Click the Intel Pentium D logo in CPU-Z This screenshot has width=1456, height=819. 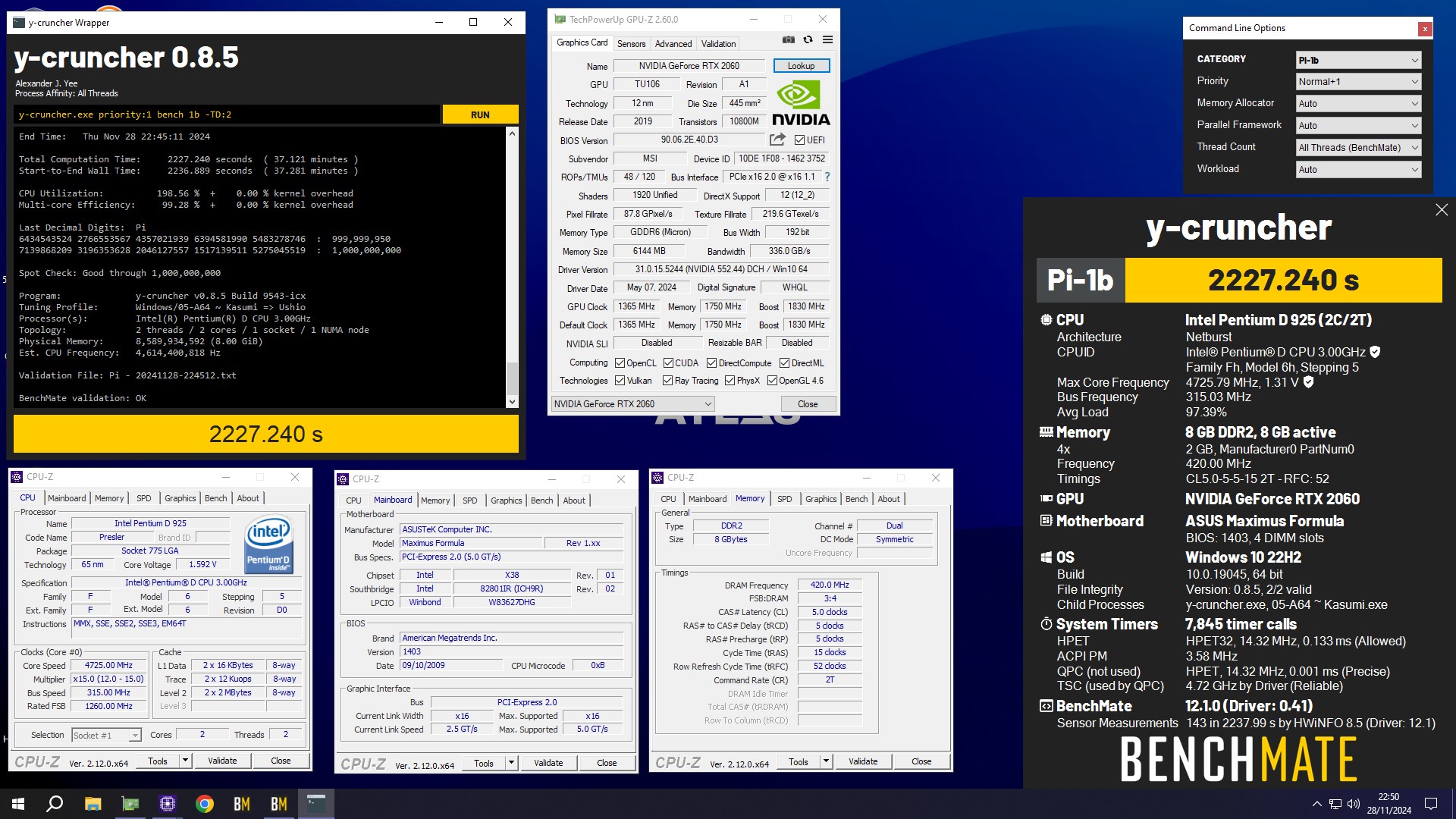[x=268, y=544]
